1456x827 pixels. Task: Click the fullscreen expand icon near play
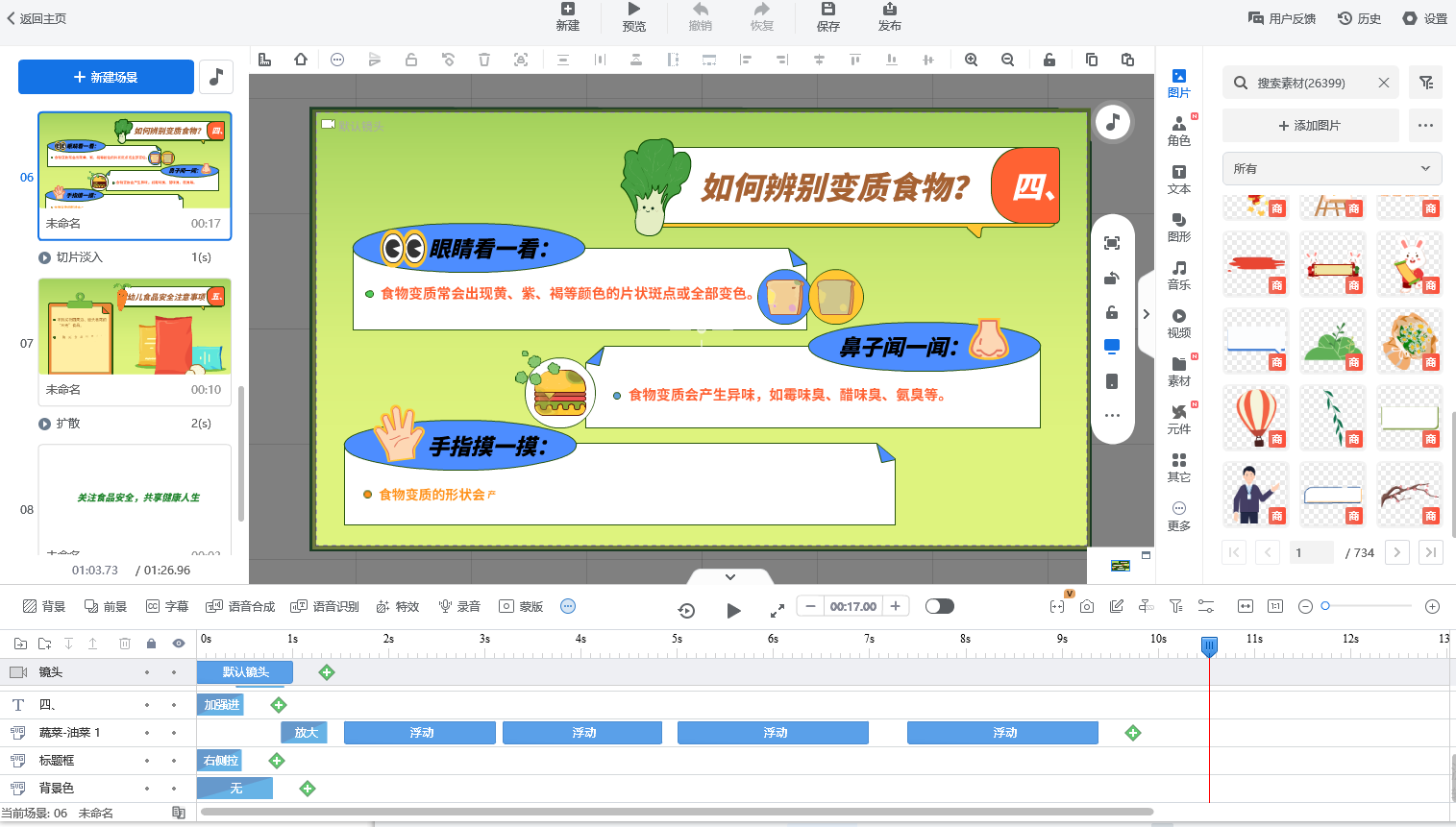777,610
